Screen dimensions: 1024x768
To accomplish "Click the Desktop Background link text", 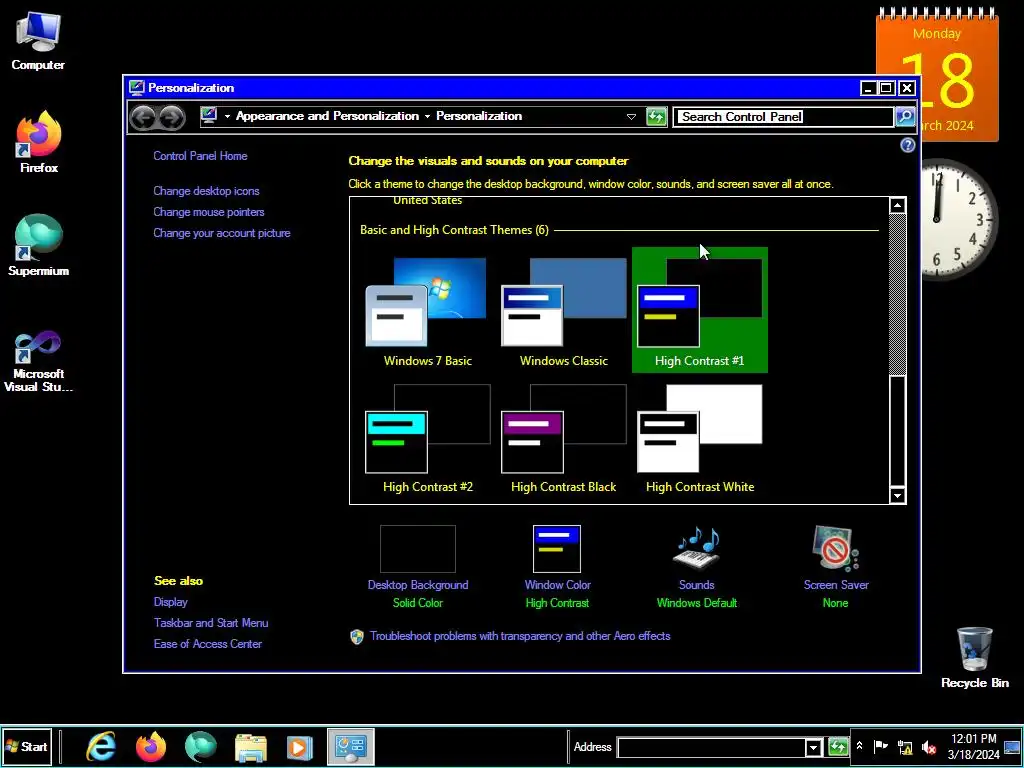I will [x=417, y=585].
